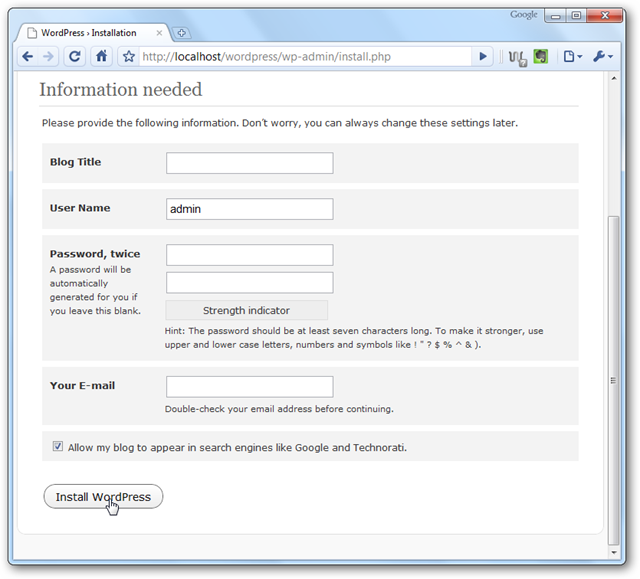Uncheck Allow my blog in search engines
This screenshot has height=579, width=640.
click(58, 446)
